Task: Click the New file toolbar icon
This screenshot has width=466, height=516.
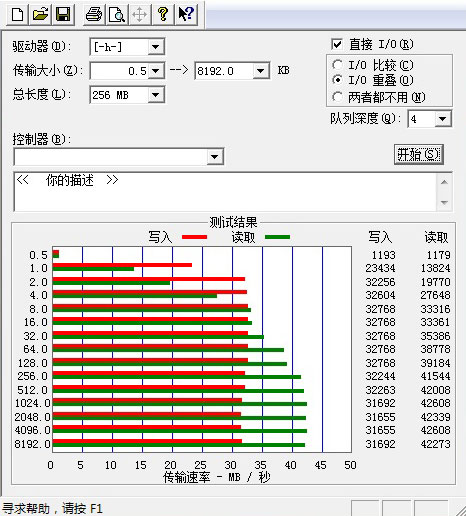Action: pyautogui.click(x=17, y=14)
